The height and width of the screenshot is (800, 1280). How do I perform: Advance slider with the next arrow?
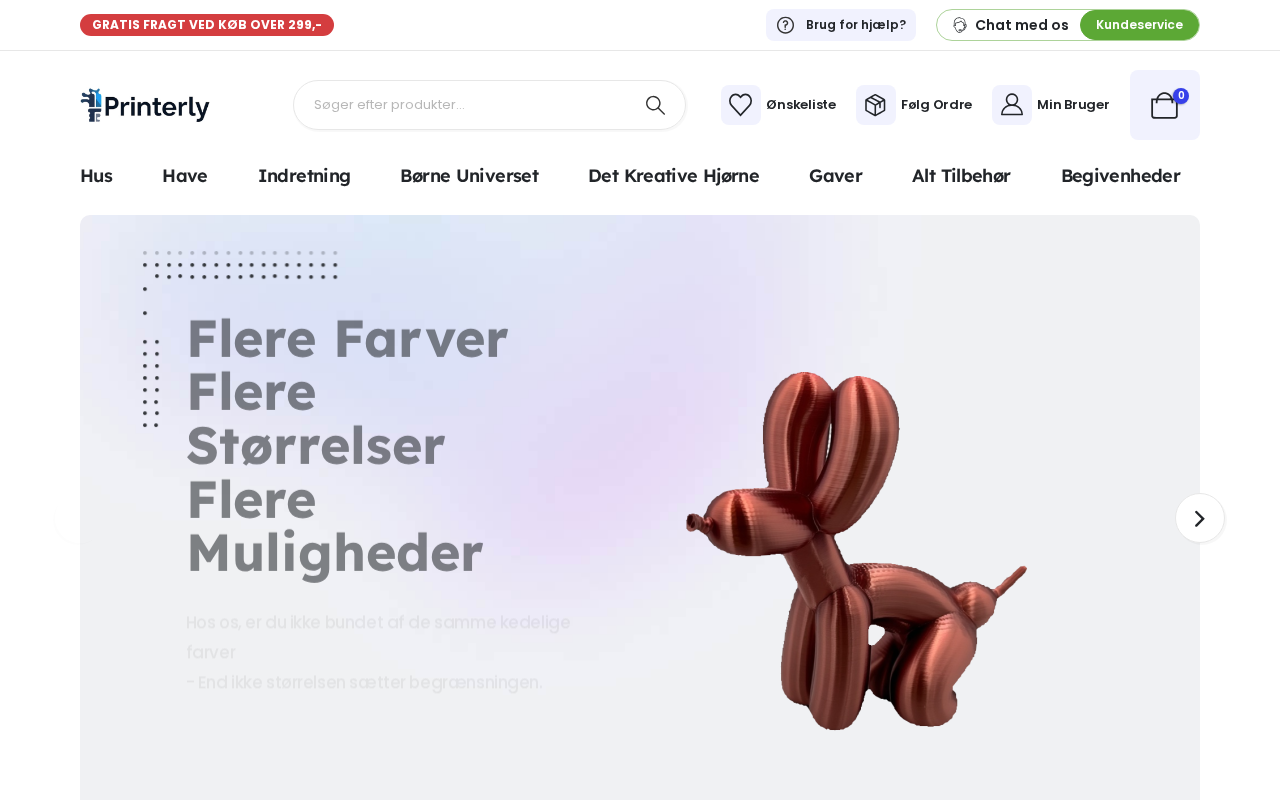1199,518
